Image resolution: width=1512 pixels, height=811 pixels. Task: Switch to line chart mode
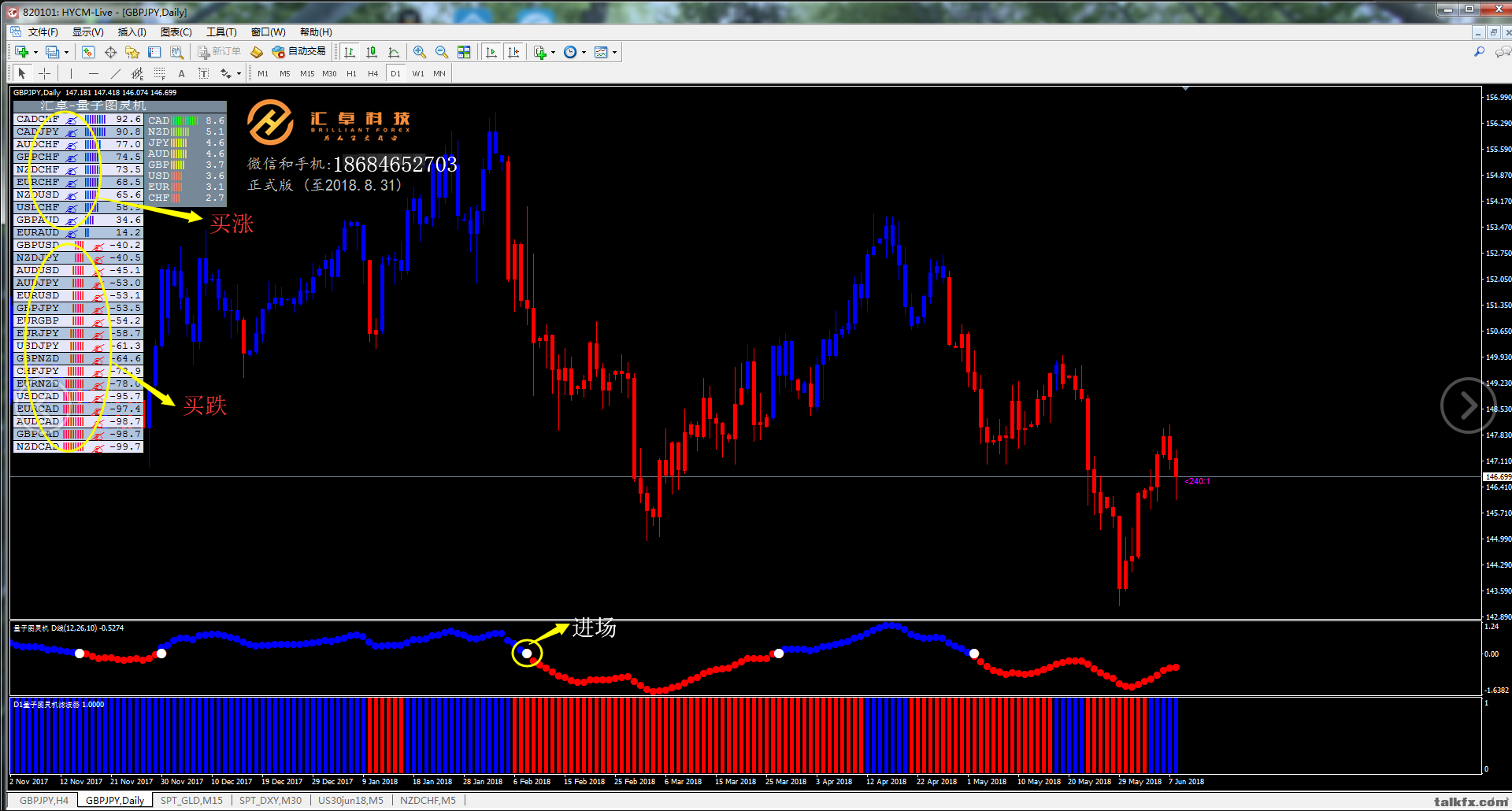pos(394,52)
